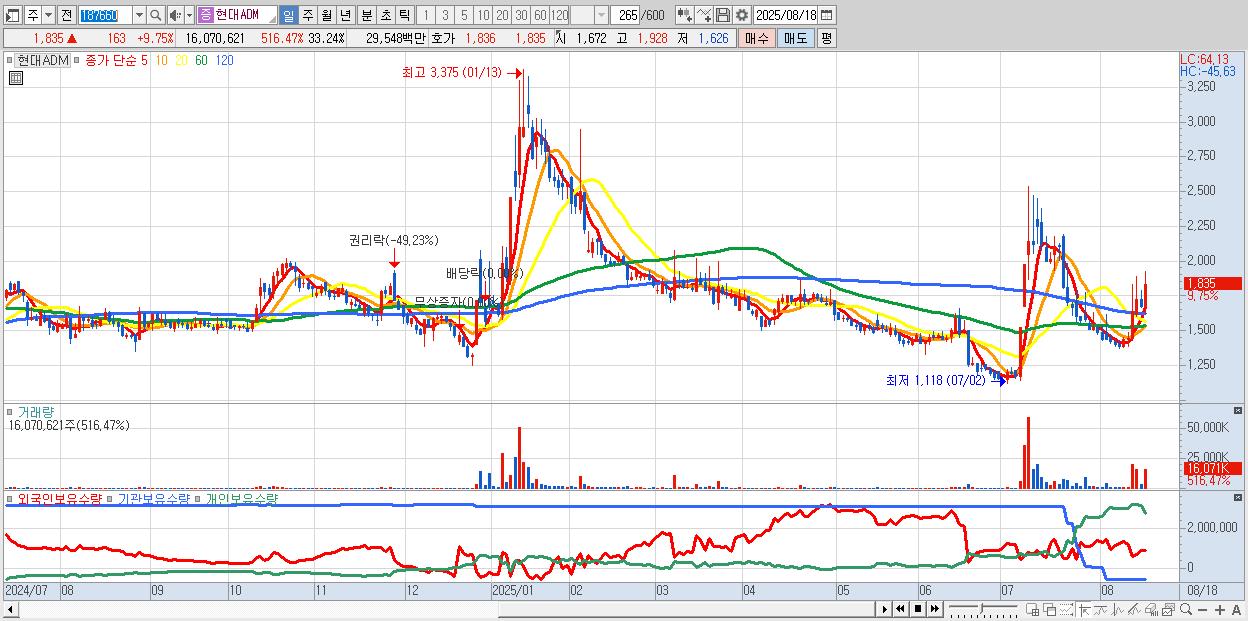
Task: Click the add-window grid icon at bottom
Action: [1032, 609]
